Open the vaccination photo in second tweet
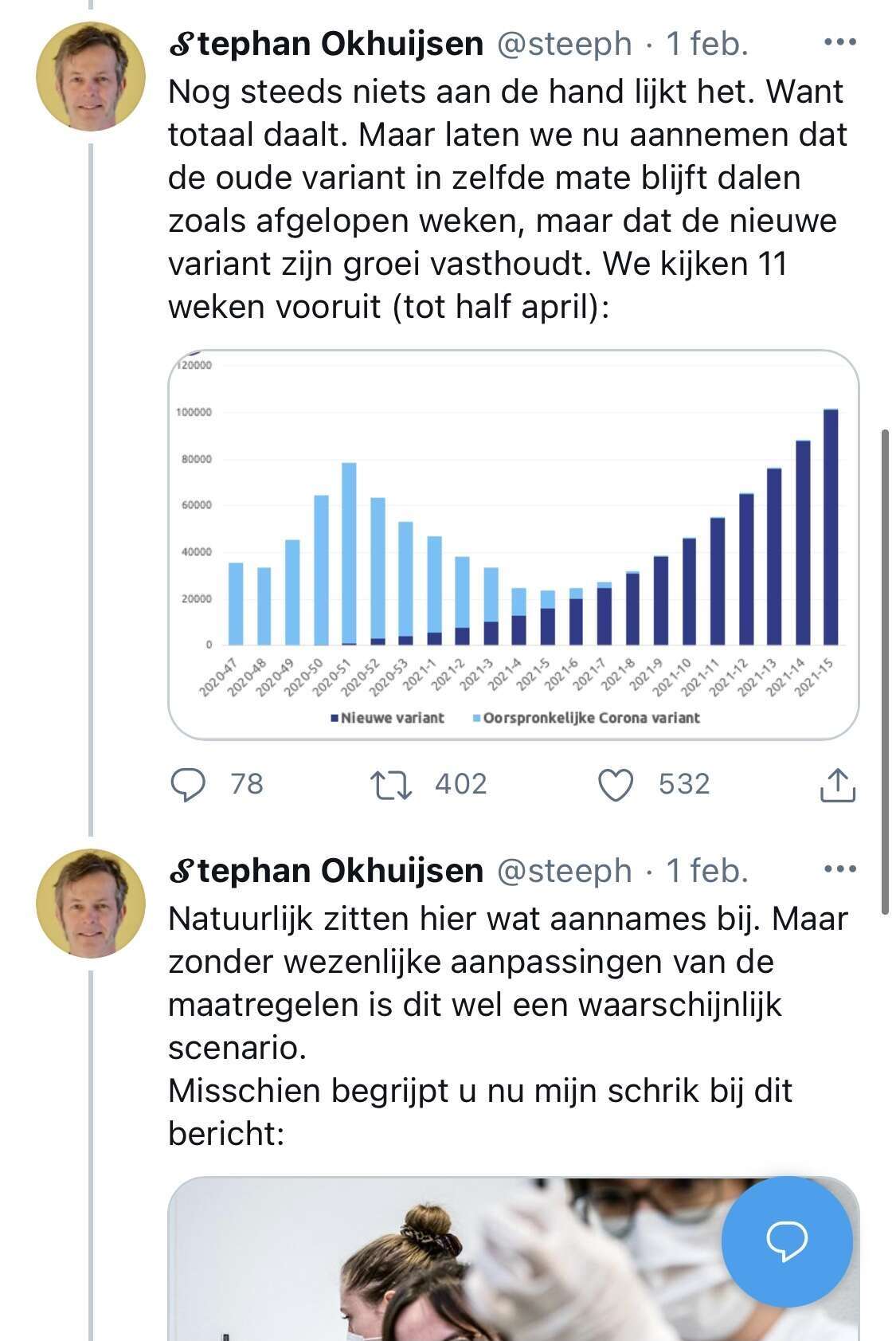The width and height of the screenshot is (896, 1341). pyautogui.click(x=514, y=1259)
